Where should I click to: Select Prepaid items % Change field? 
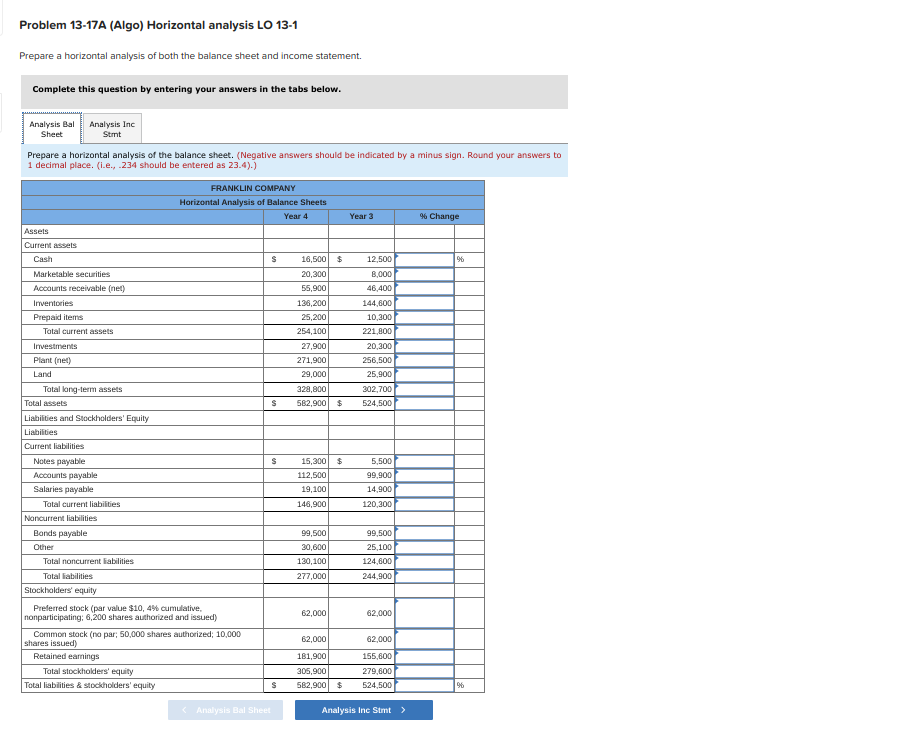tap(424, 317)
